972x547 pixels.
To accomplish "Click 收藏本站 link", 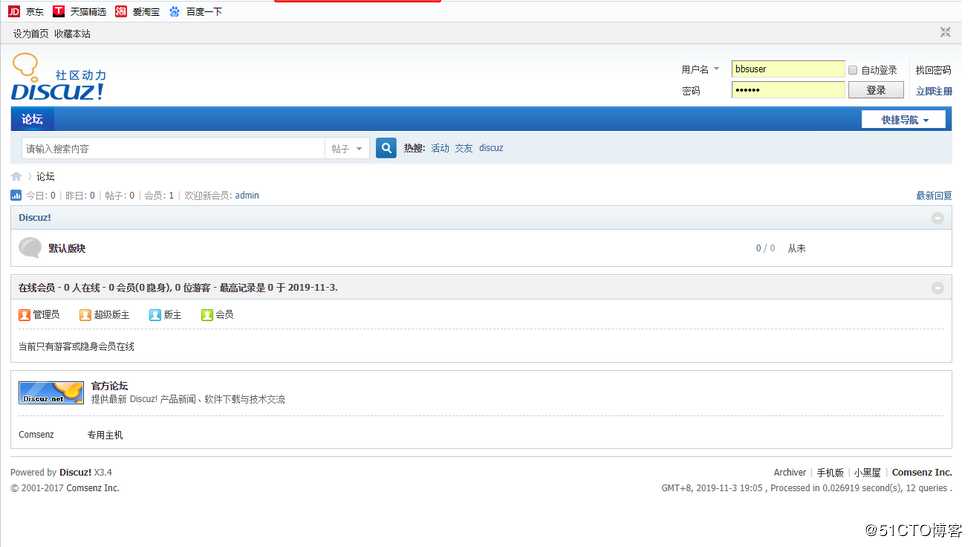I will tap(72, 33).
